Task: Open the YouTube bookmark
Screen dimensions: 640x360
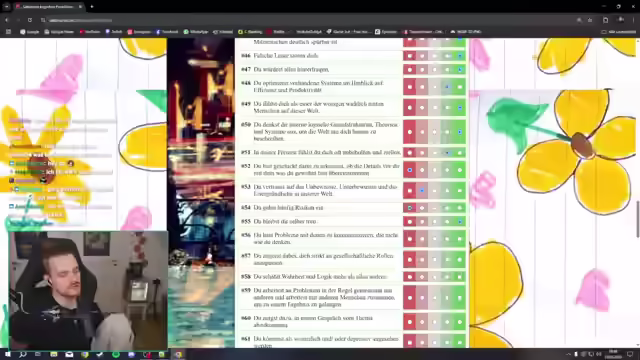Action: click(x=89, y=32)
